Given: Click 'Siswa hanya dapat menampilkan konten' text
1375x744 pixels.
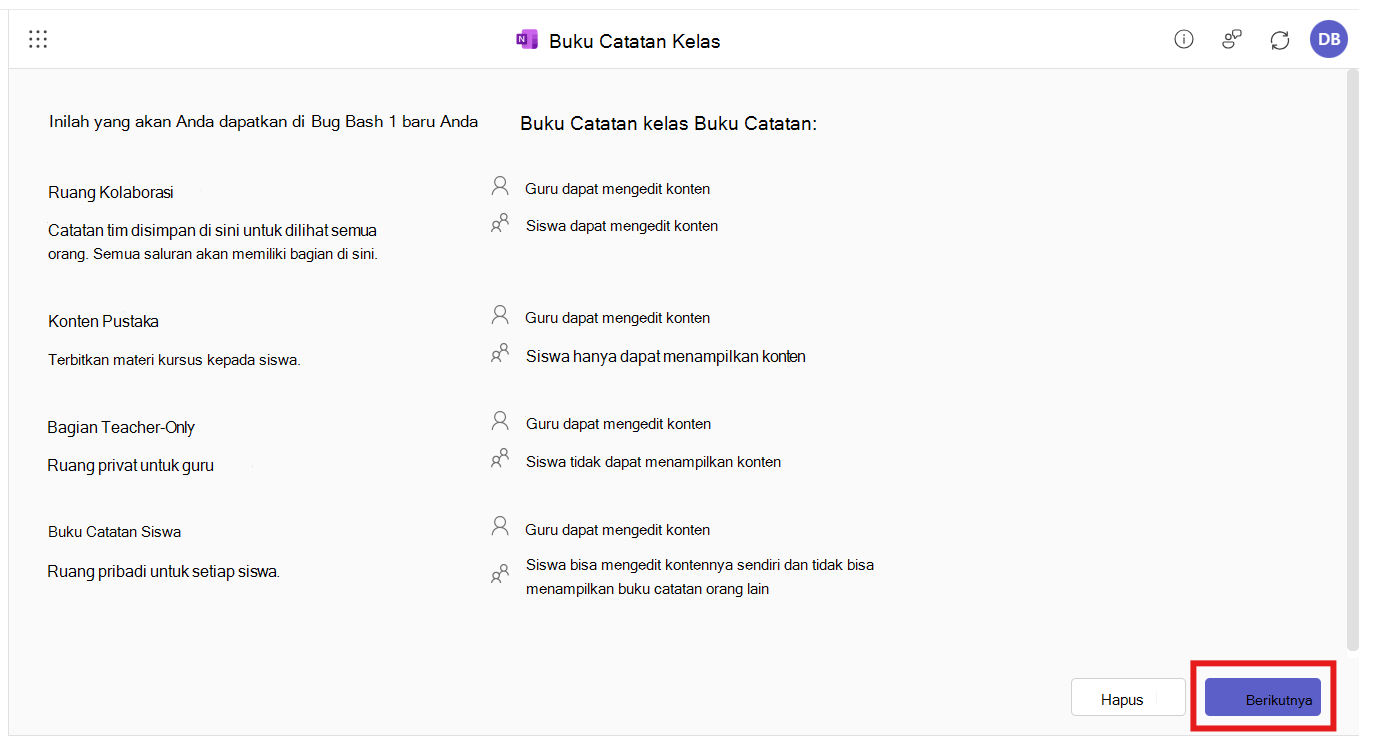Looking at the screenshot, I should tap(666, 356).
